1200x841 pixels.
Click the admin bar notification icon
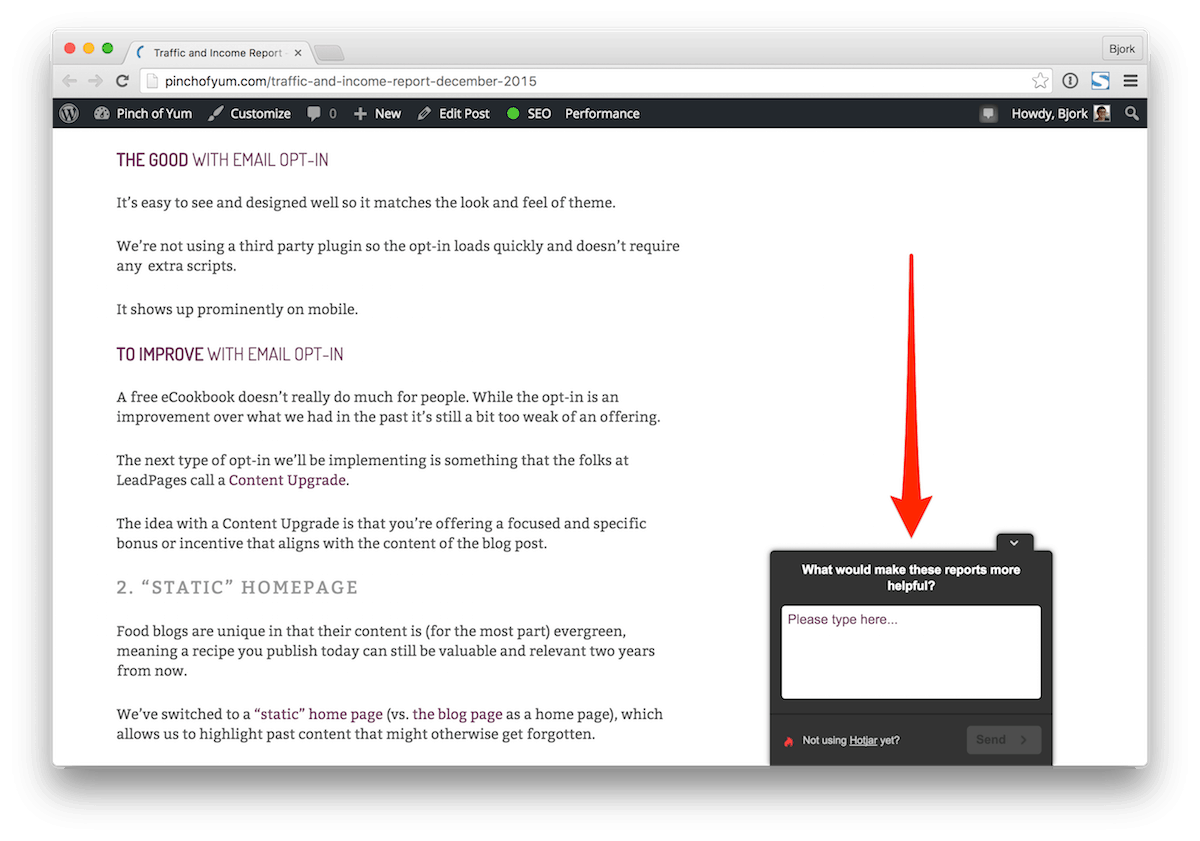pyautogui.click(x=988, y=114)
